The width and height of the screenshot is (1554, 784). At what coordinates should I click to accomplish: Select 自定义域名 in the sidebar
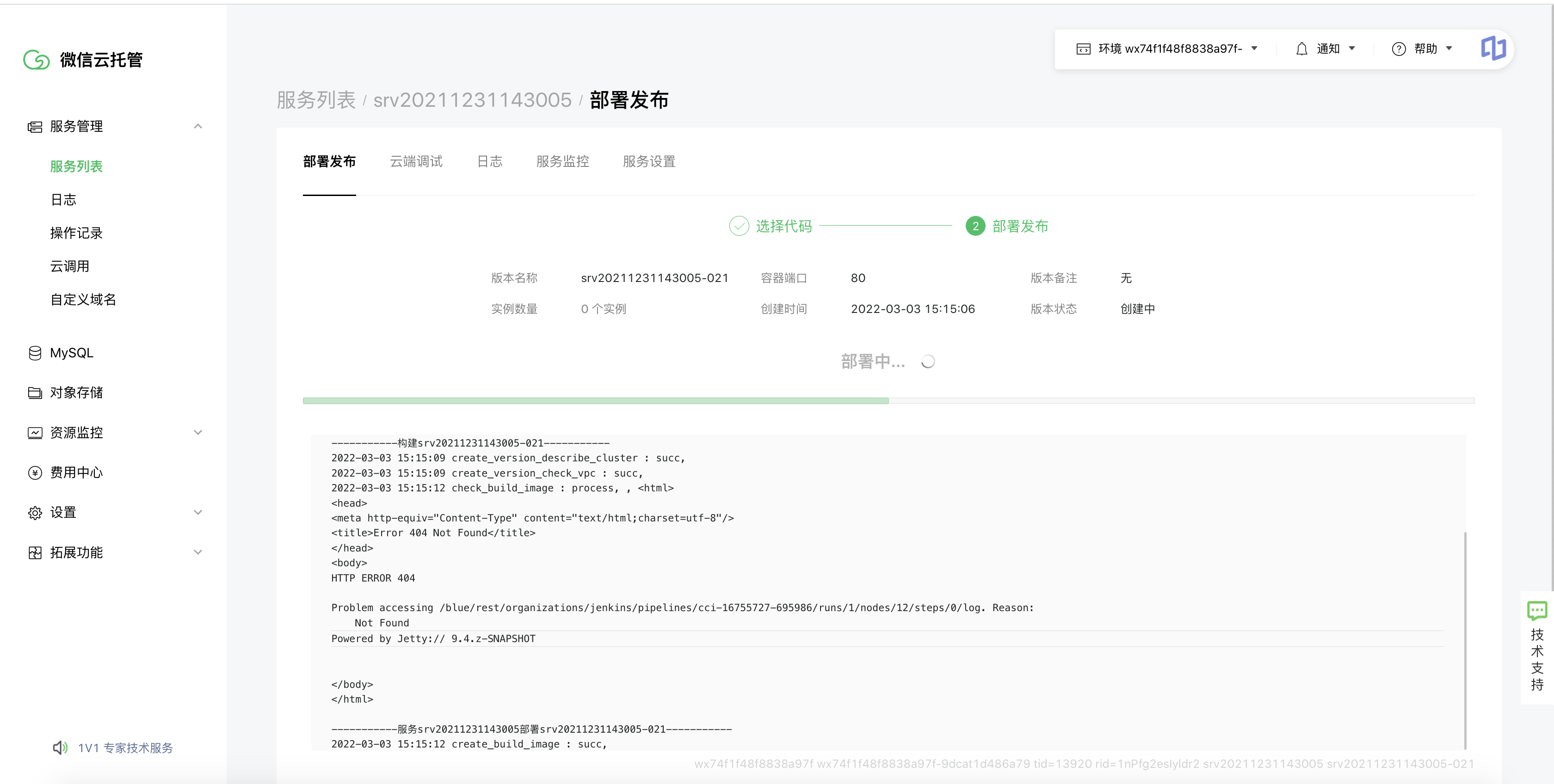tap(83, 300)
